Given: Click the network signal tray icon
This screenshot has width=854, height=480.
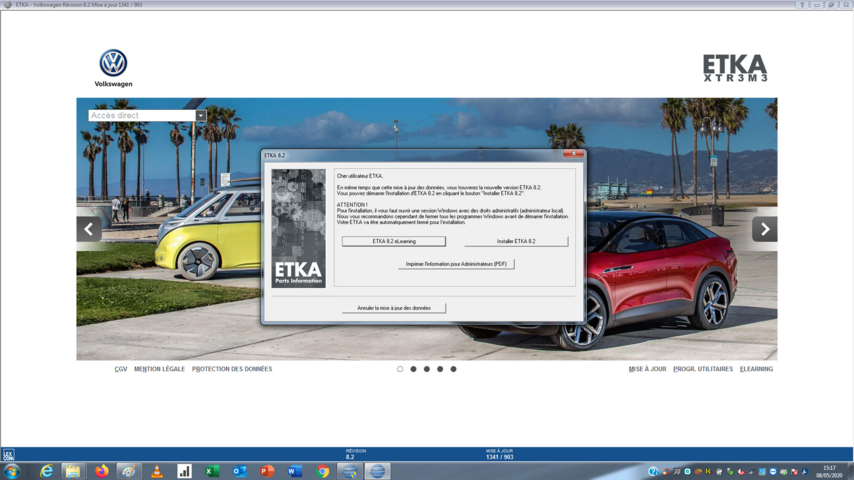Looking at the screenshot, I should coord(752,471).
